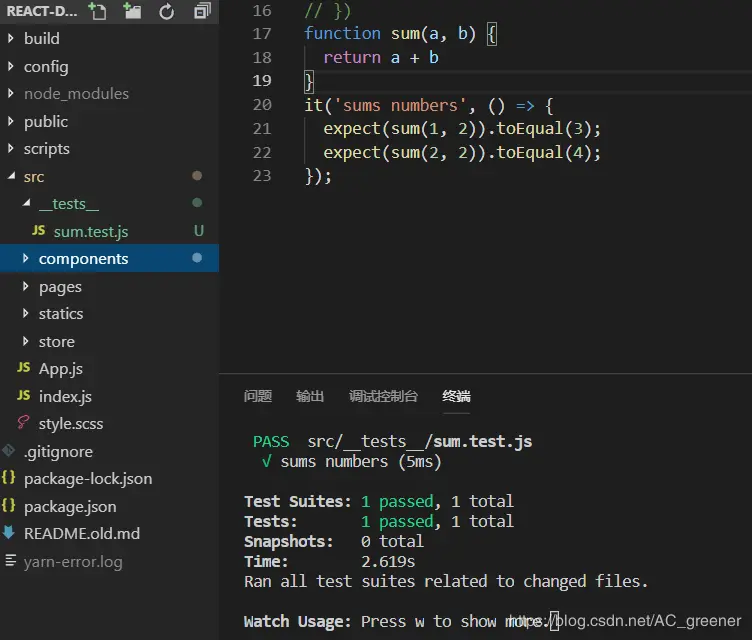Select the node_modules folder label

click(76, 94)
